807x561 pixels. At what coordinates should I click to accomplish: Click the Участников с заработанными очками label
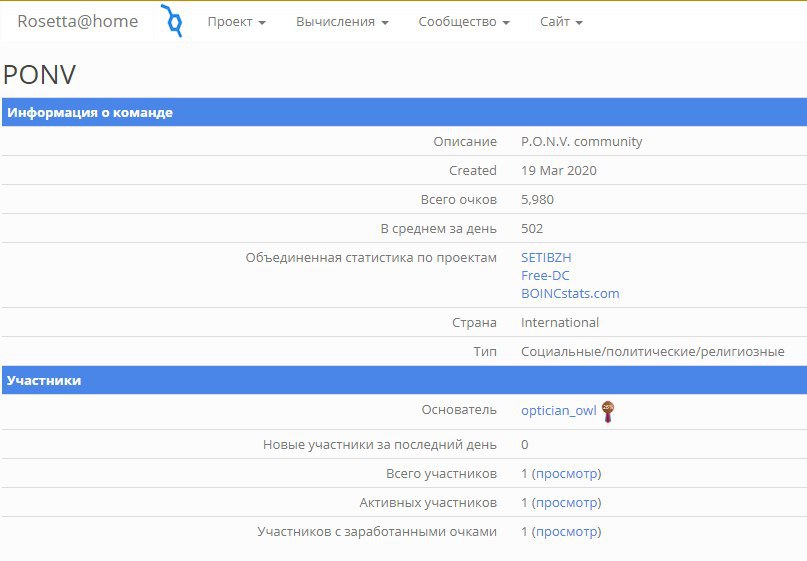click(x=377, y=532)
